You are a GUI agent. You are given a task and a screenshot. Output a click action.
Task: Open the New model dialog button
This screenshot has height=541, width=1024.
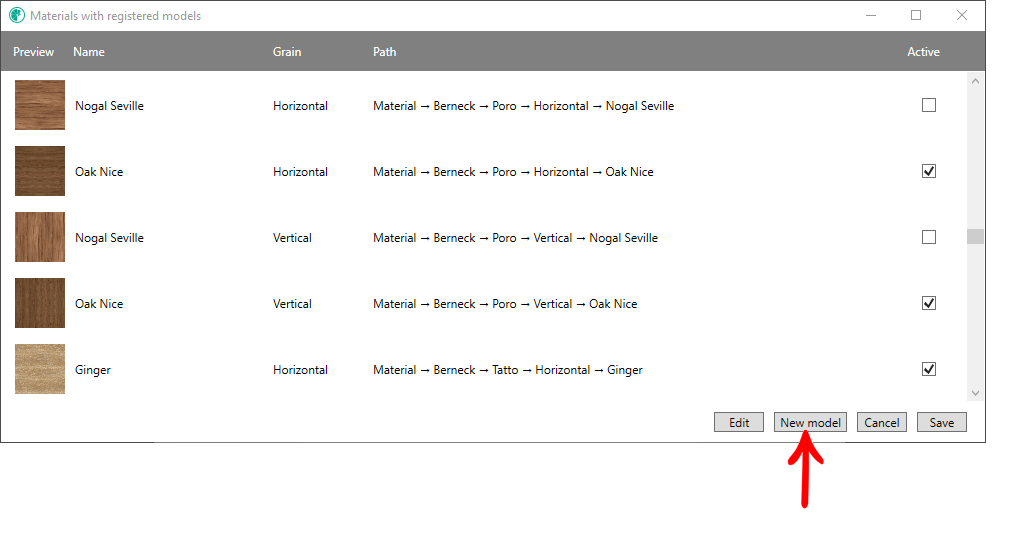point(810,423)
